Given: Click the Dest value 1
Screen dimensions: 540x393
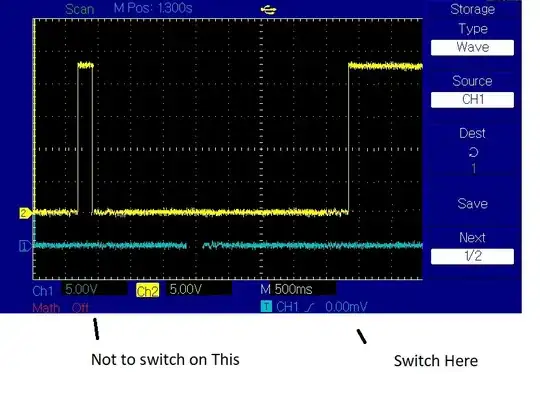Looking at the screenshot, I should click(474, 169).
